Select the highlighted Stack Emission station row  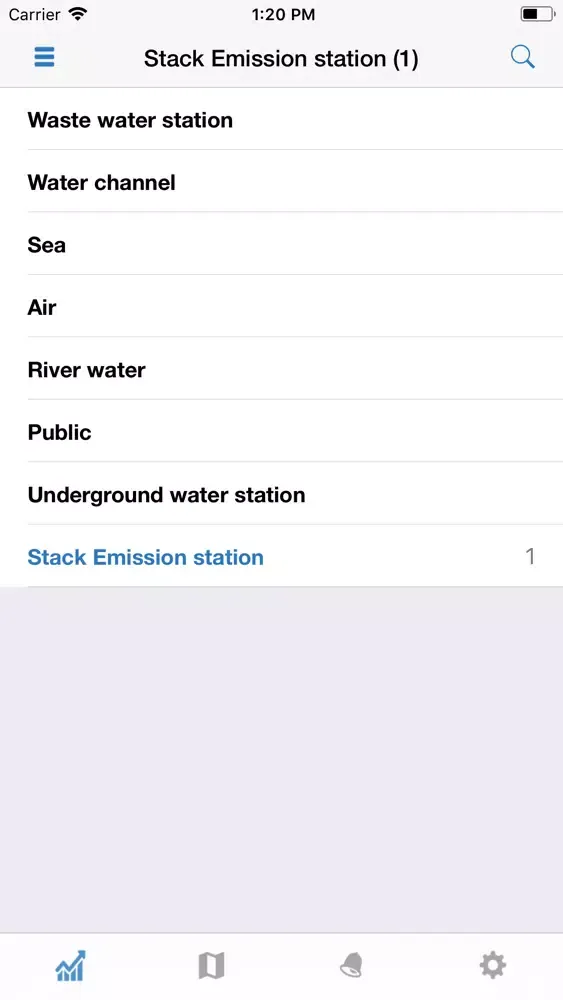pos(281,557)
